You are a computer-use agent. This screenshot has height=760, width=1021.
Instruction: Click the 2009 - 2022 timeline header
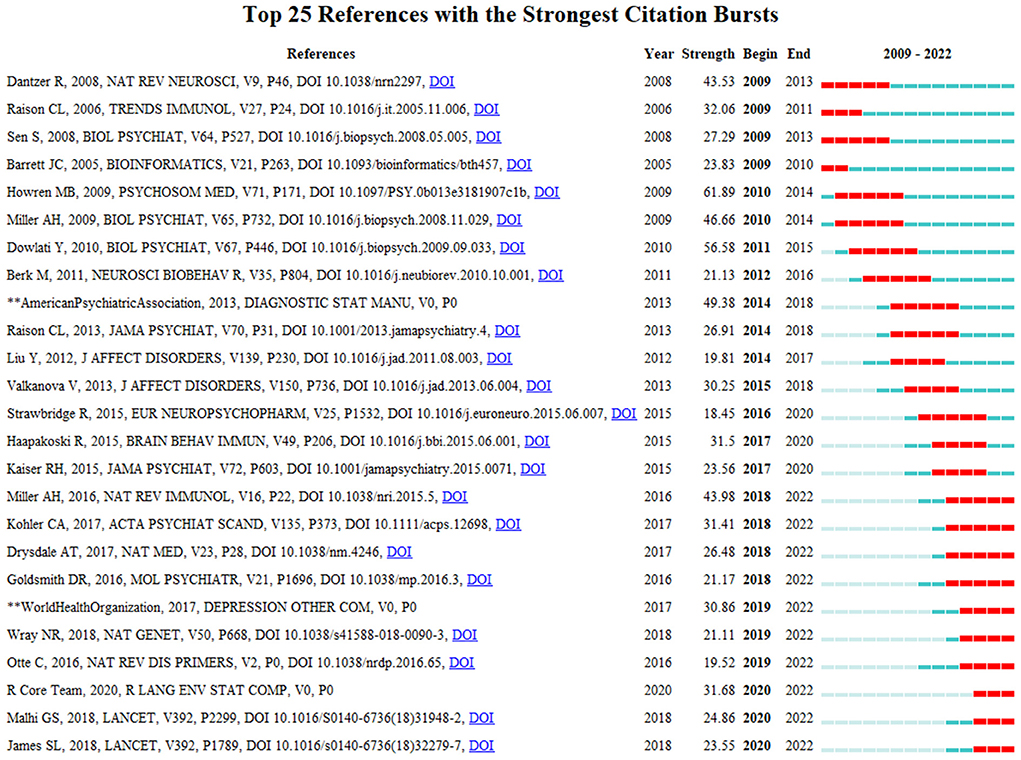(917, 54)
